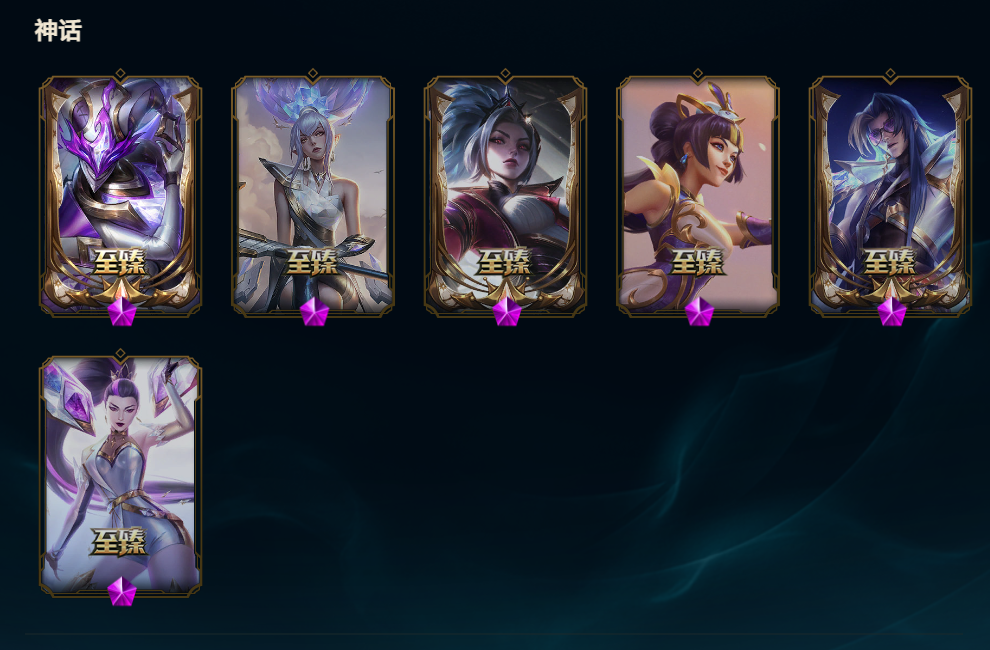
Task: Click the diamond ornament atop the sunglasses man card
Action: pyautogui.click(x=890, y=73)
